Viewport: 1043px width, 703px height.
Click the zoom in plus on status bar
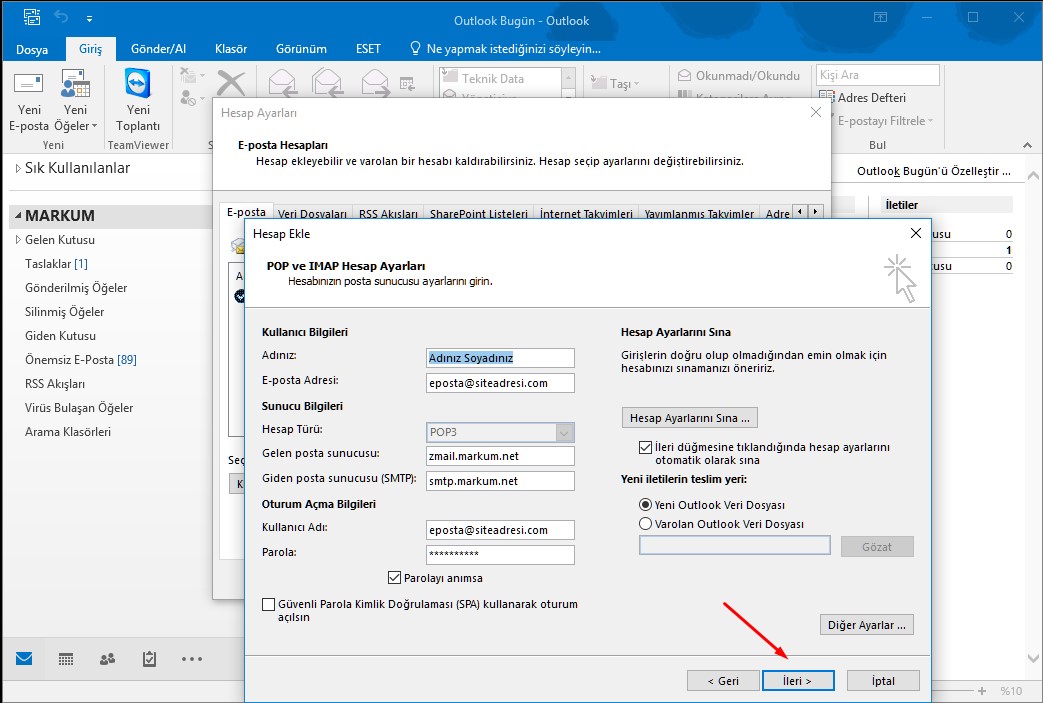[982, 691]
